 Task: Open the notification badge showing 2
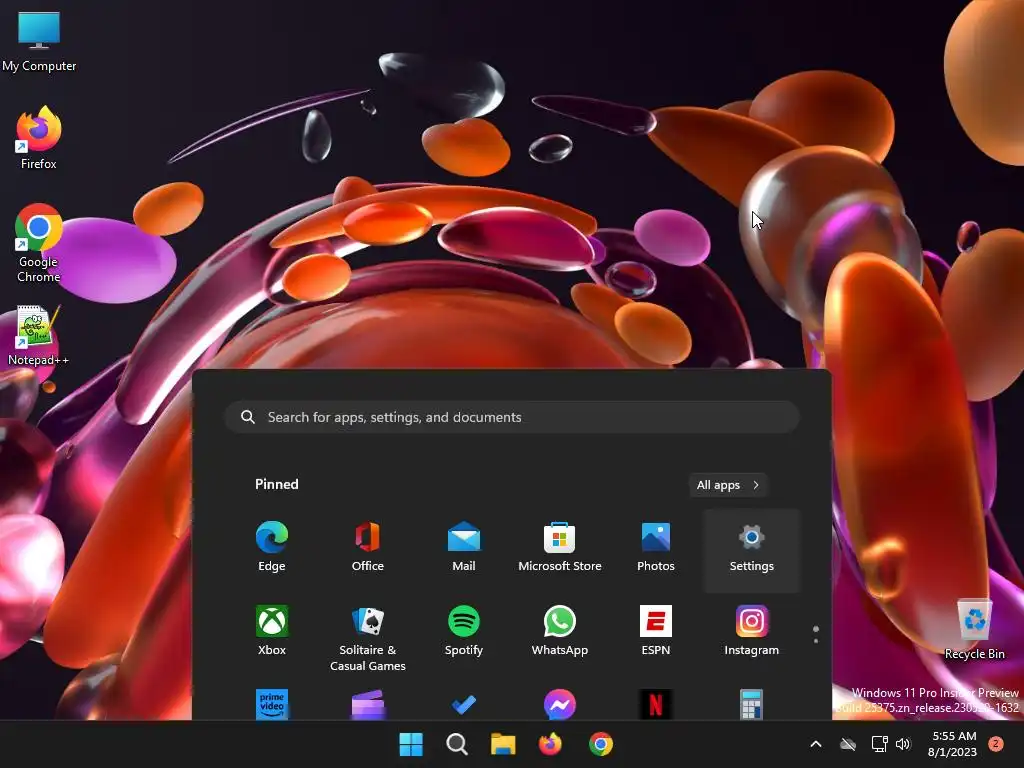pos(996,744)
